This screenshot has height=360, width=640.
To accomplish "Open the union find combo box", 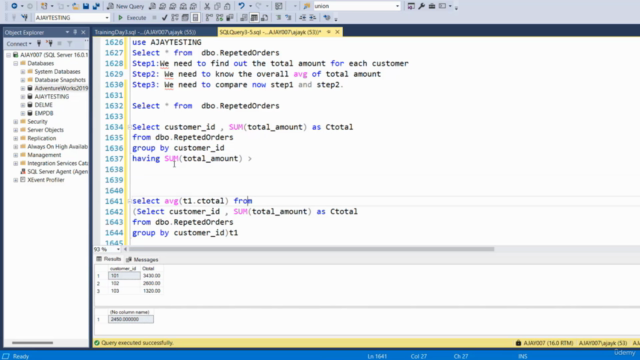I will click(x=397, y=6).
